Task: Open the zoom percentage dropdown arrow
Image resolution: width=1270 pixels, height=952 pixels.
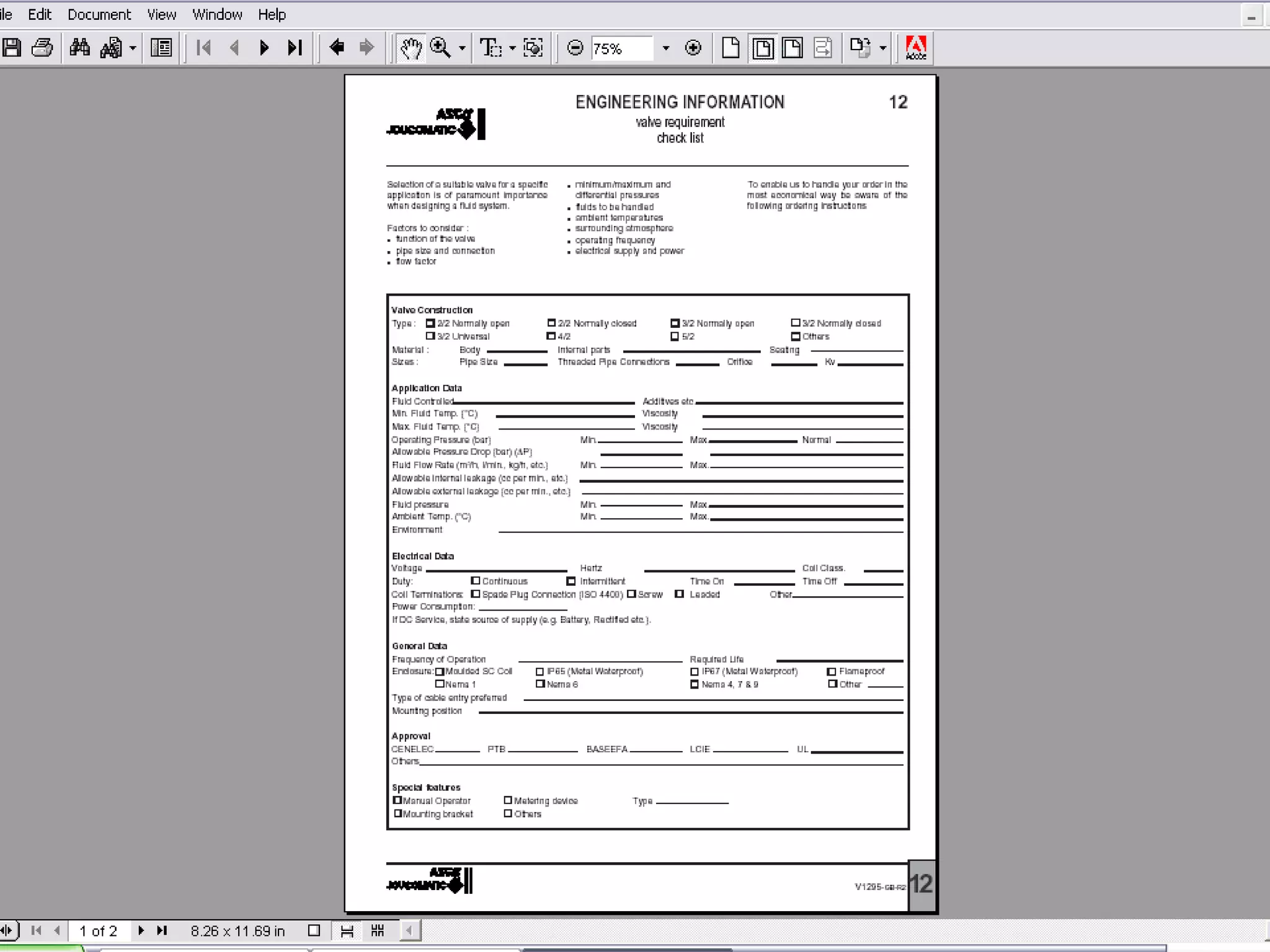Action: click(666, 48)
